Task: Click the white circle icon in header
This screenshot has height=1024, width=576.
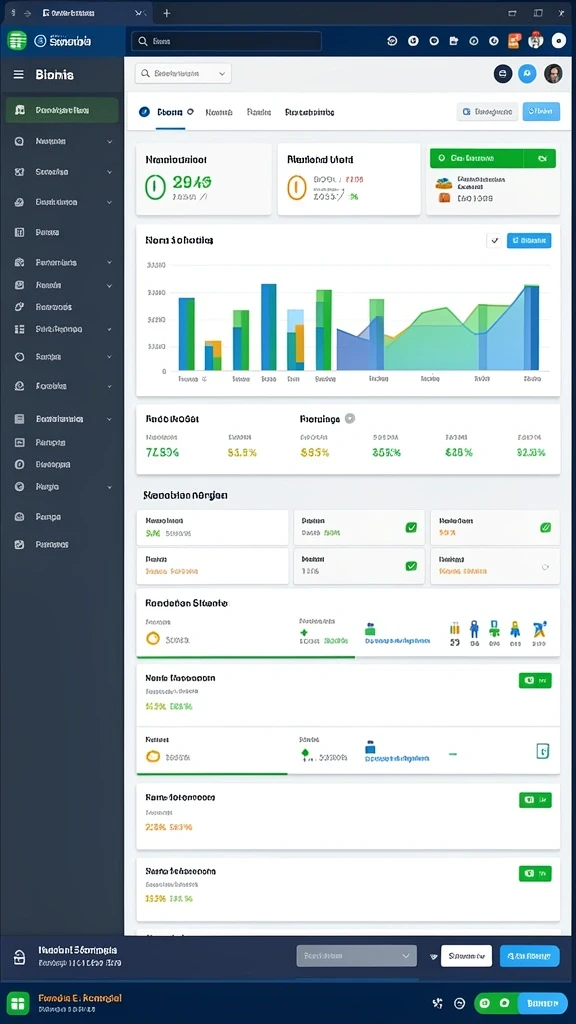Action: click(558, 40)
